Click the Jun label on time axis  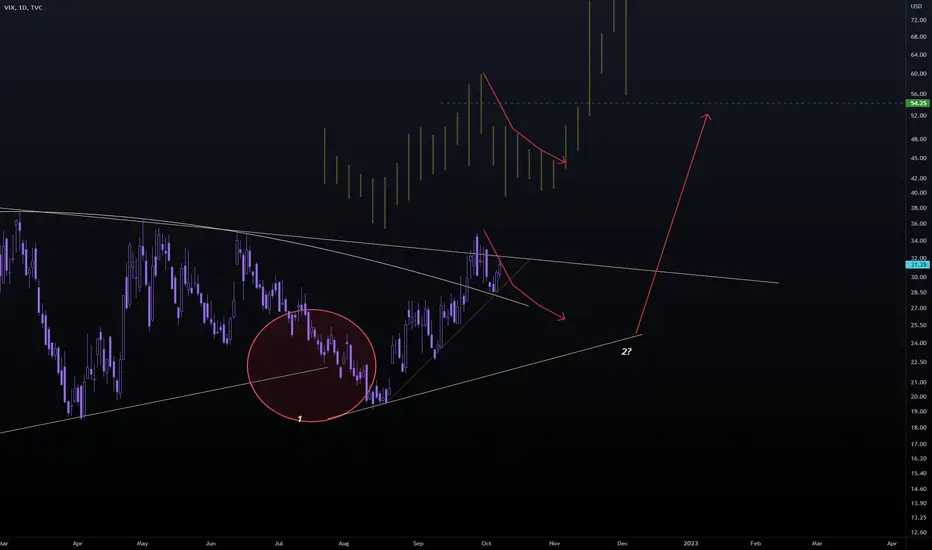[210, 543]
